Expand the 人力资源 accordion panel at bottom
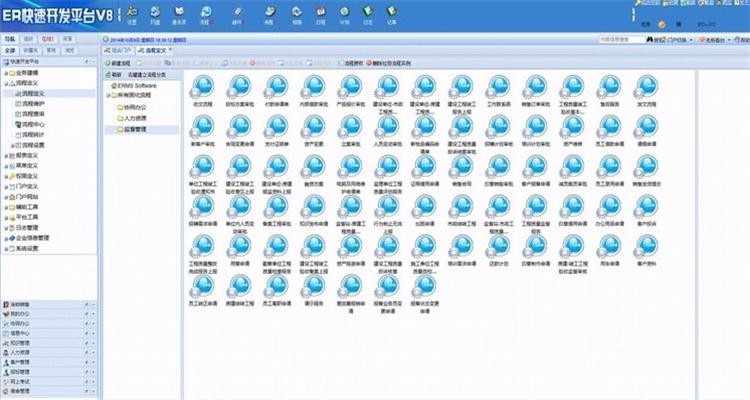750x400 pixels. (48, 353)
